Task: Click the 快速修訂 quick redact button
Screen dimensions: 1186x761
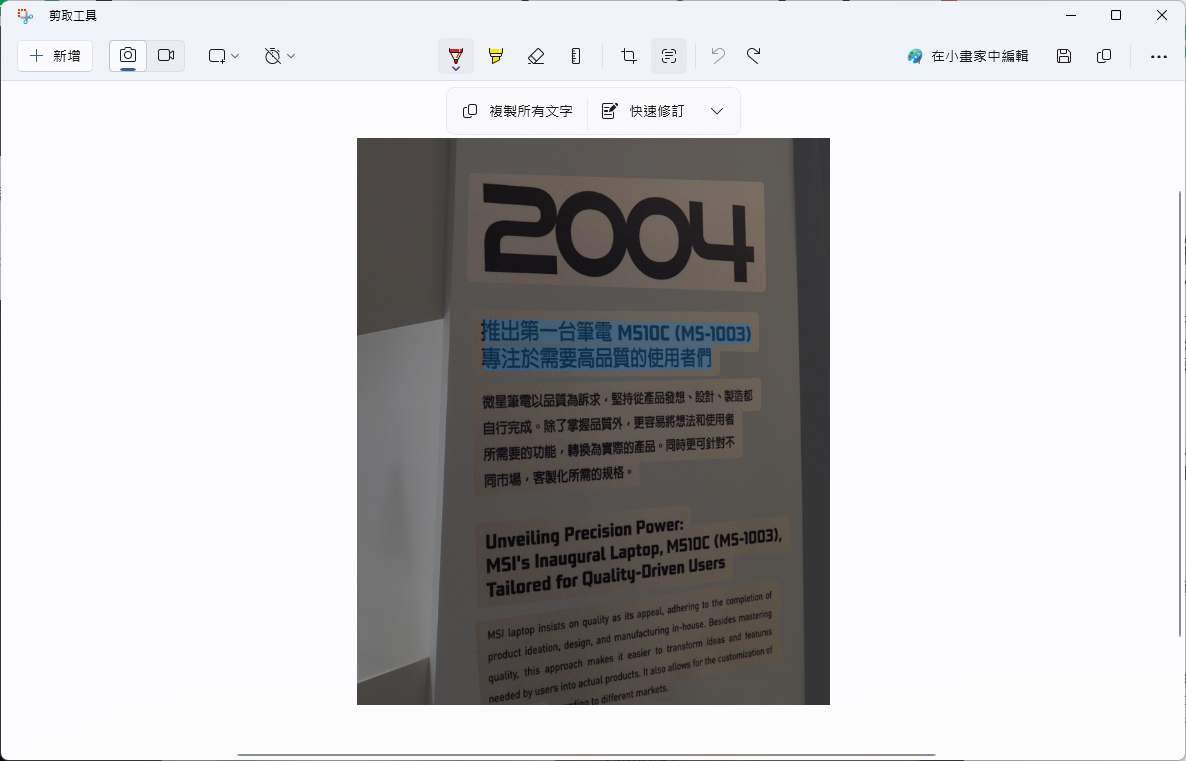Action: click(643, 111)
